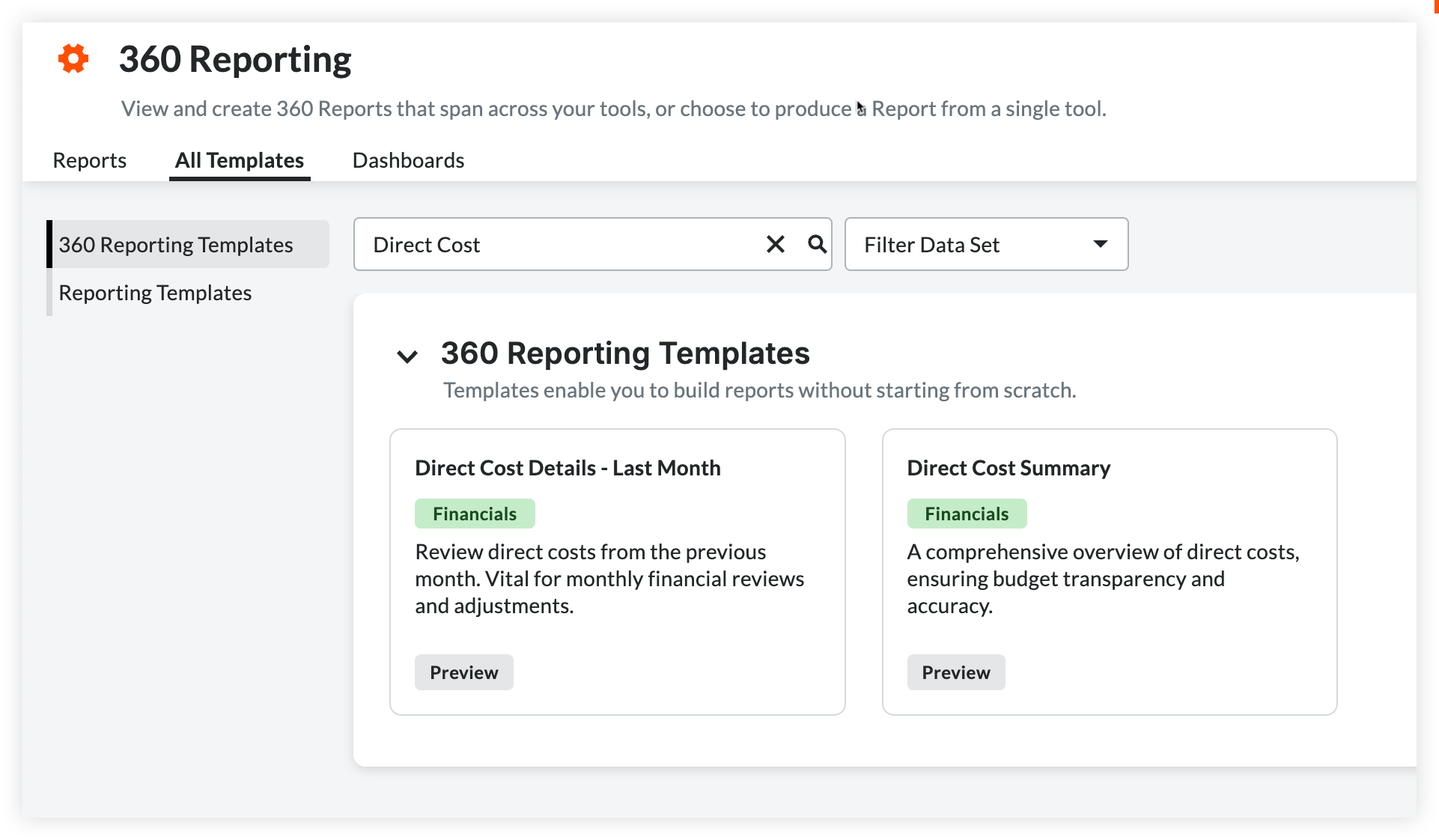This screenshot has width=1439, height=840.
Task: Clear the Direct Cost search text
Action: pyautogui.click(x=776, y=244)
